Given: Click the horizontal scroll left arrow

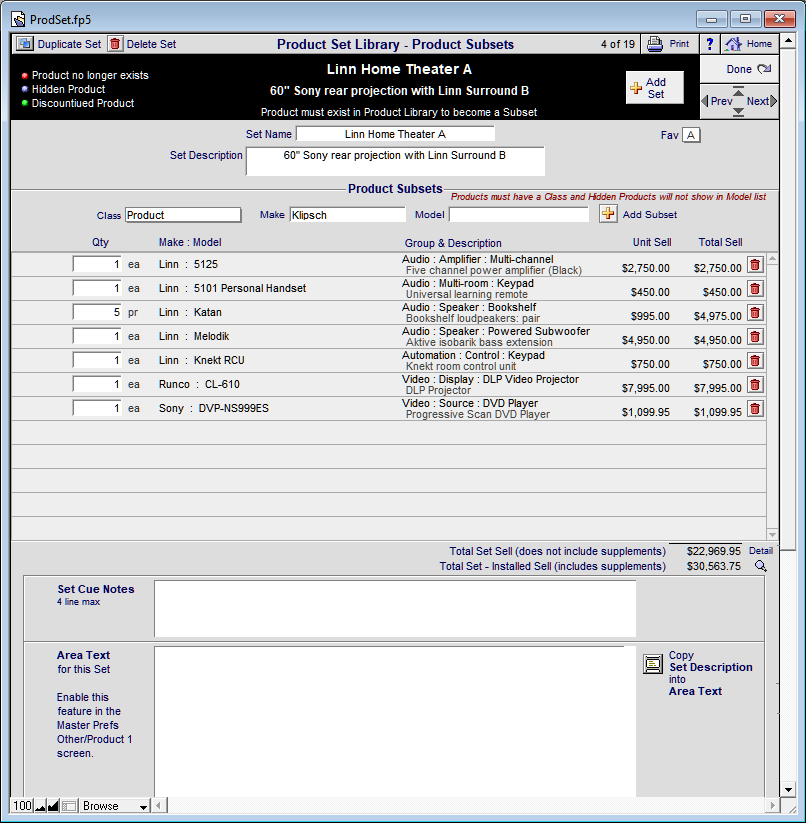Looking at the screenshot, I should pyautogui.click(x=159, y=806).
